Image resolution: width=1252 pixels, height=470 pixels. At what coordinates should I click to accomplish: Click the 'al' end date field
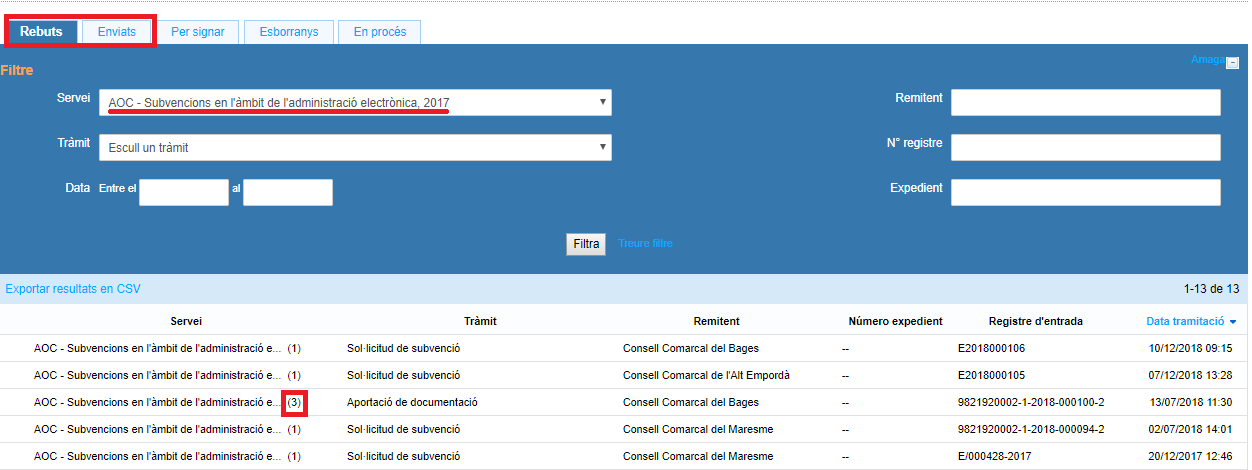click(287, 192)
